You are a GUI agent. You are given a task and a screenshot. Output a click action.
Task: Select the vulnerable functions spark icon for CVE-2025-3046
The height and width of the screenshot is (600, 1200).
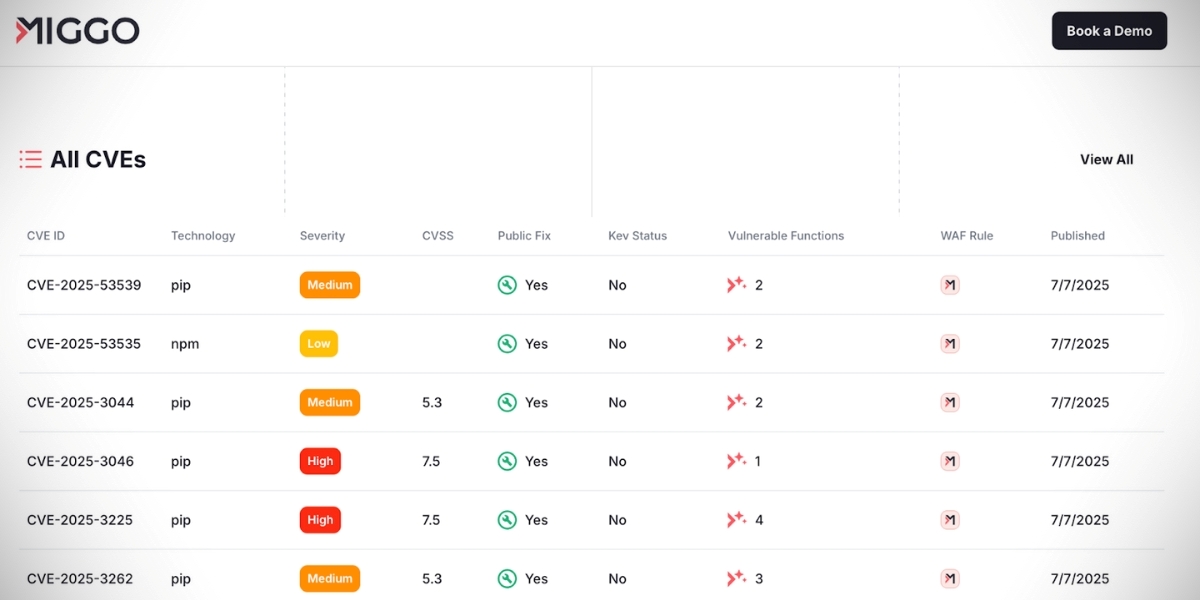[x=736, y=461]
